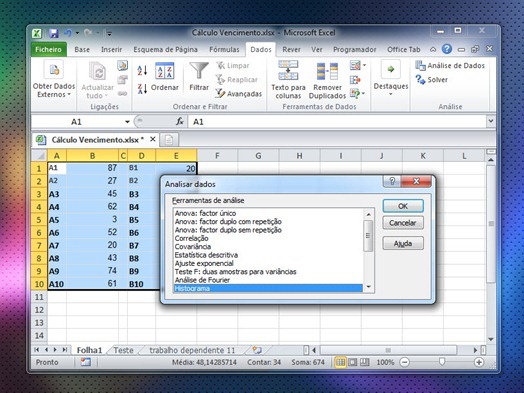Viewport: 524px width, 393px height.
Task: Click the Select All corner button
Action: pyautogui.click(x=39, y=155)
